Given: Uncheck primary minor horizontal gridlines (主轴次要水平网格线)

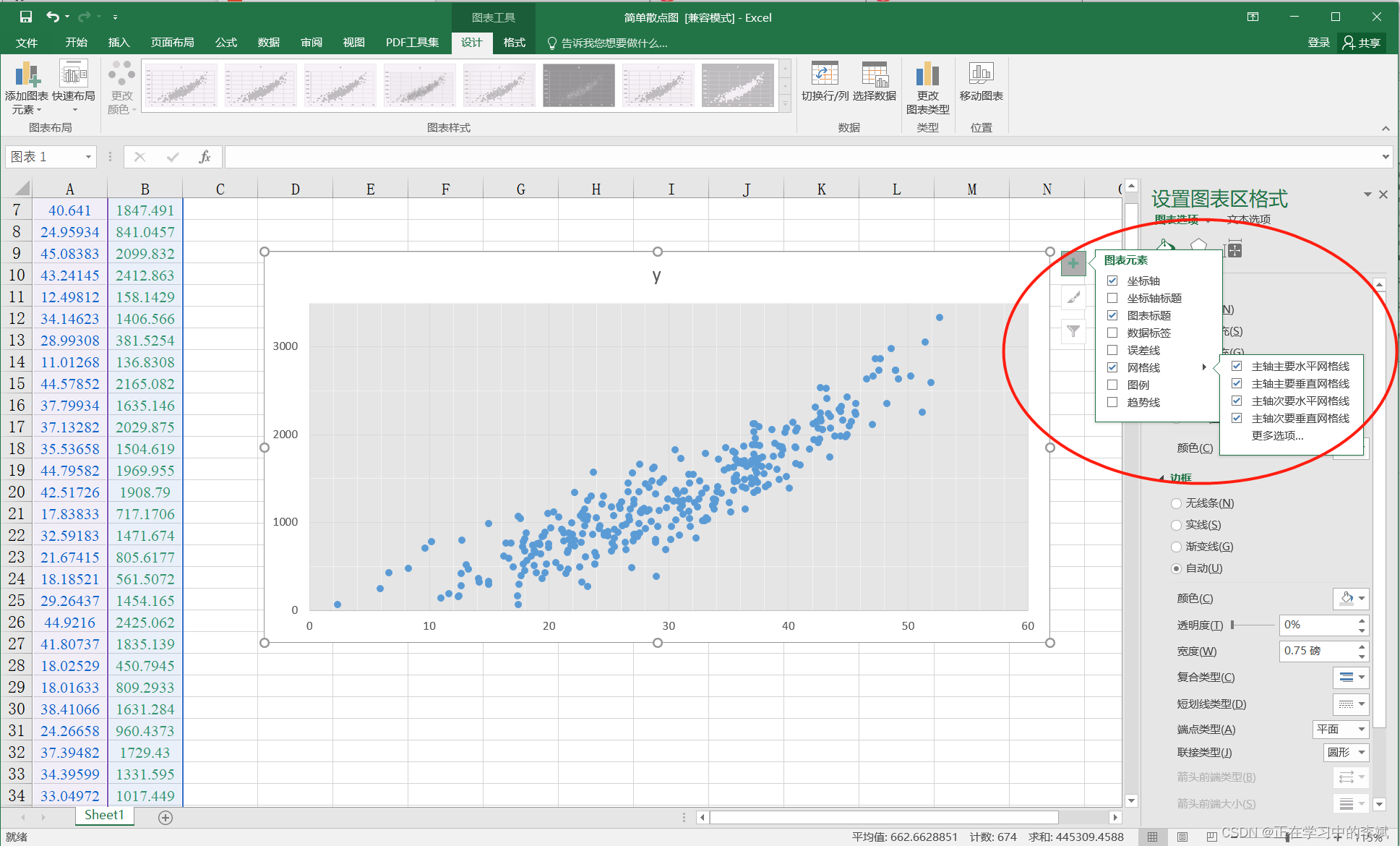Looking at the screenshot, I should pos(1237,401).
